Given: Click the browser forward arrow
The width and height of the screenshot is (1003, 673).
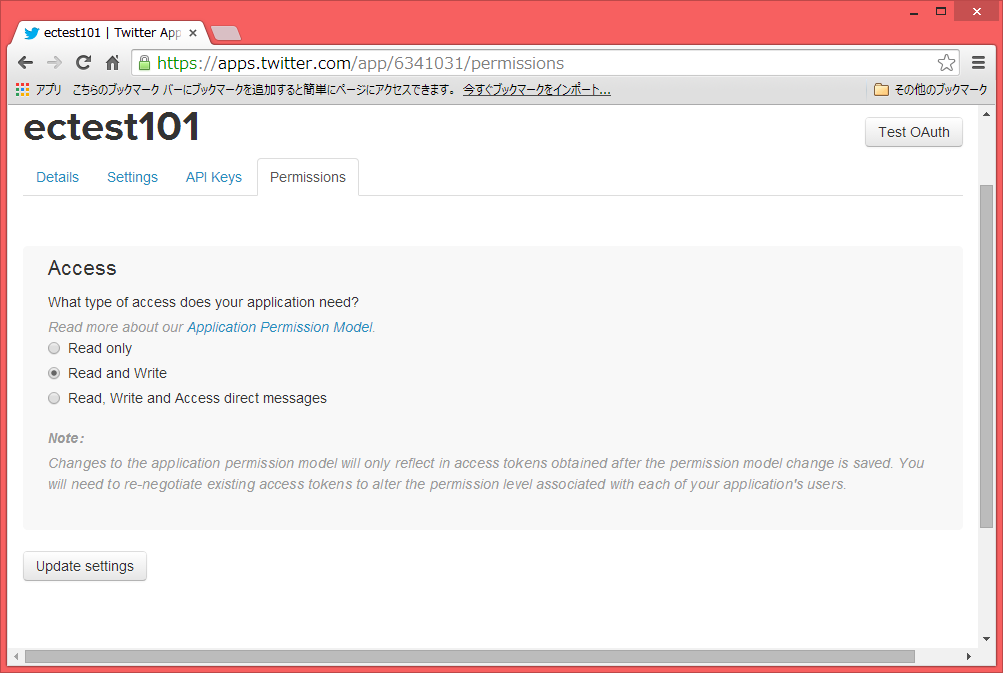Looking at the screenshot, I should point(55,63).
